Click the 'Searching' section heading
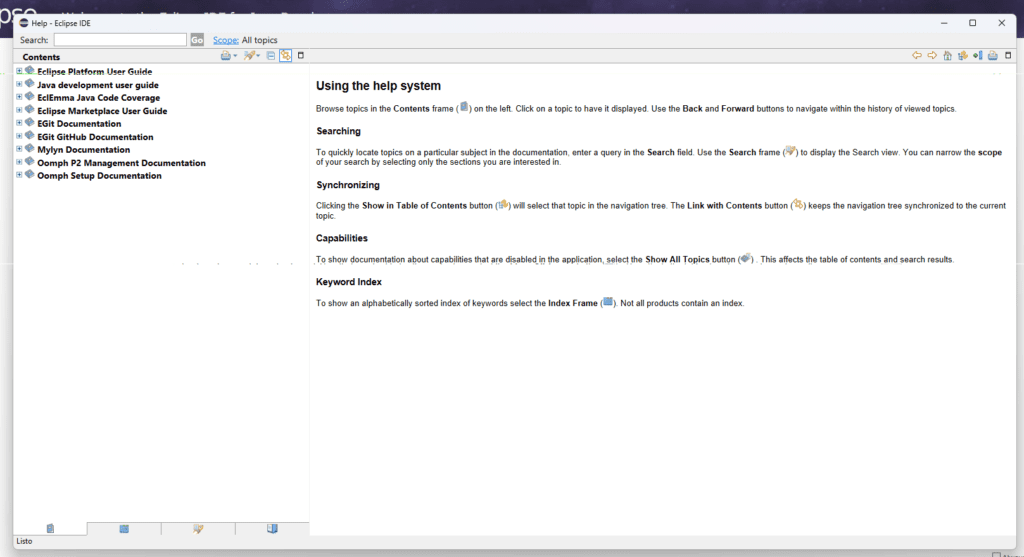This screenshot has width=1024, height=557. [x=338, y=131]
